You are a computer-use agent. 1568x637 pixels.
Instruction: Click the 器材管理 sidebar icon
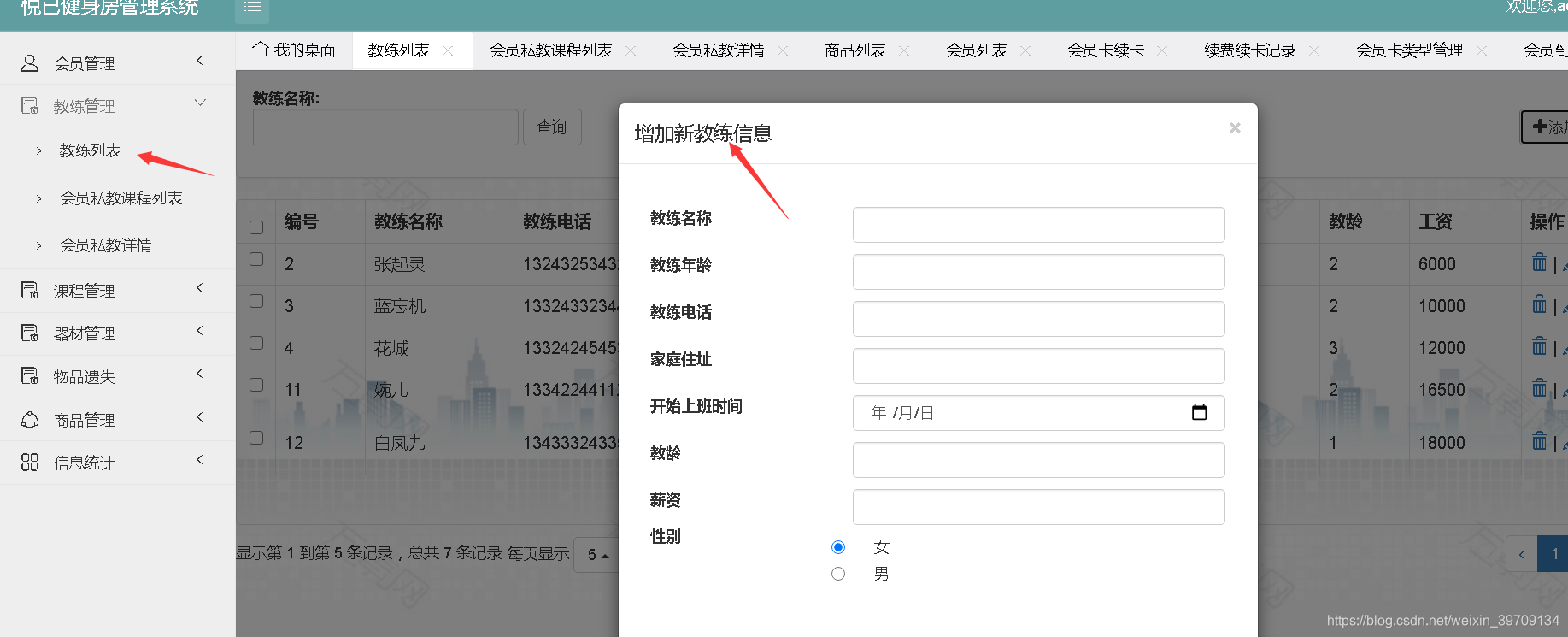point(30,333)
